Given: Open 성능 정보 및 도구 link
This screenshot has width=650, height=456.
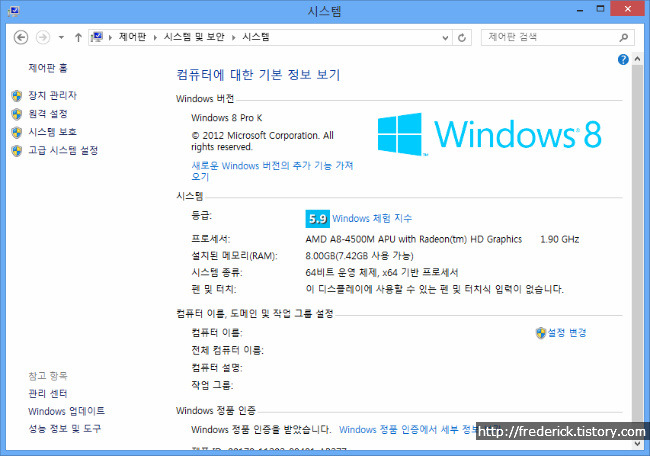Looking at the screenshot, I should click(x=65, y=429).
